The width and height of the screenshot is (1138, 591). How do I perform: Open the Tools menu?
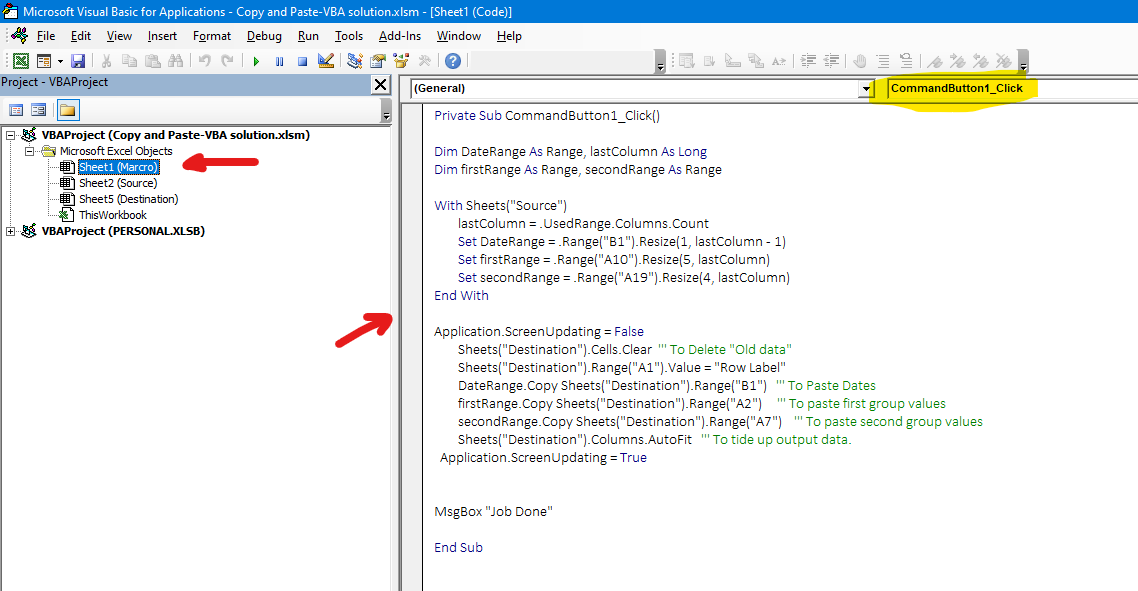(348, 36)
